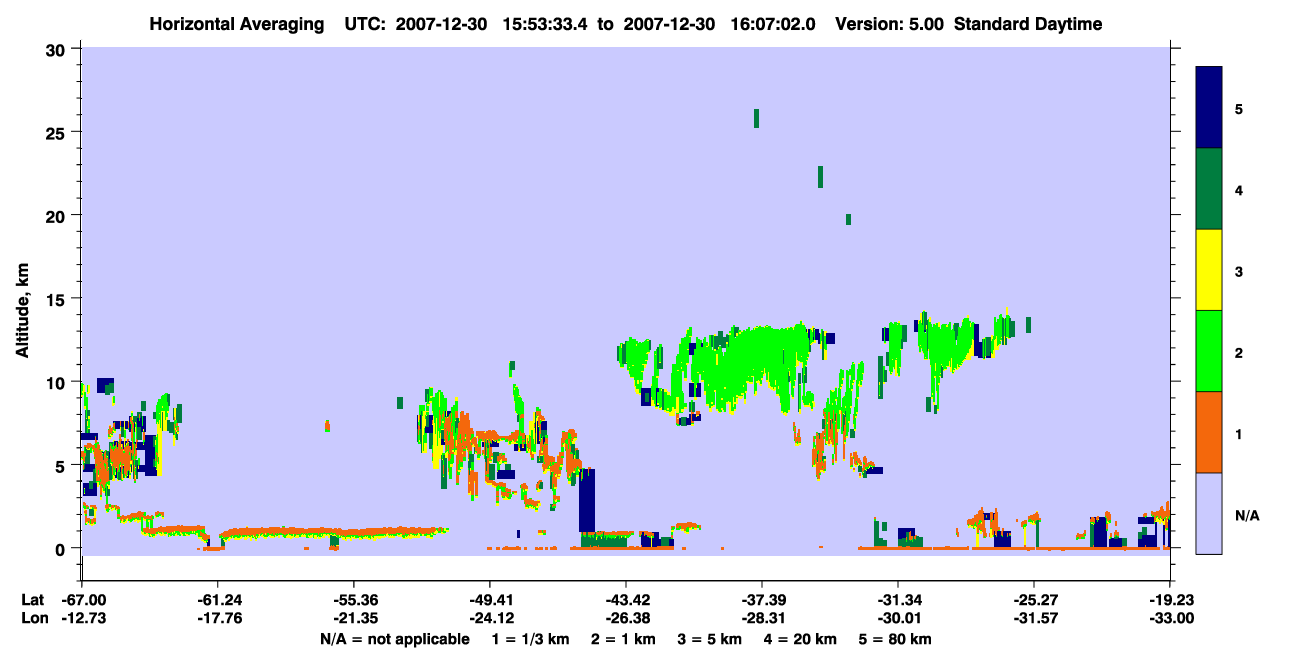The height and width of the screenshot is (667, 1300).
Task: Click the 'Lon' row label
Action: (33, 618)
